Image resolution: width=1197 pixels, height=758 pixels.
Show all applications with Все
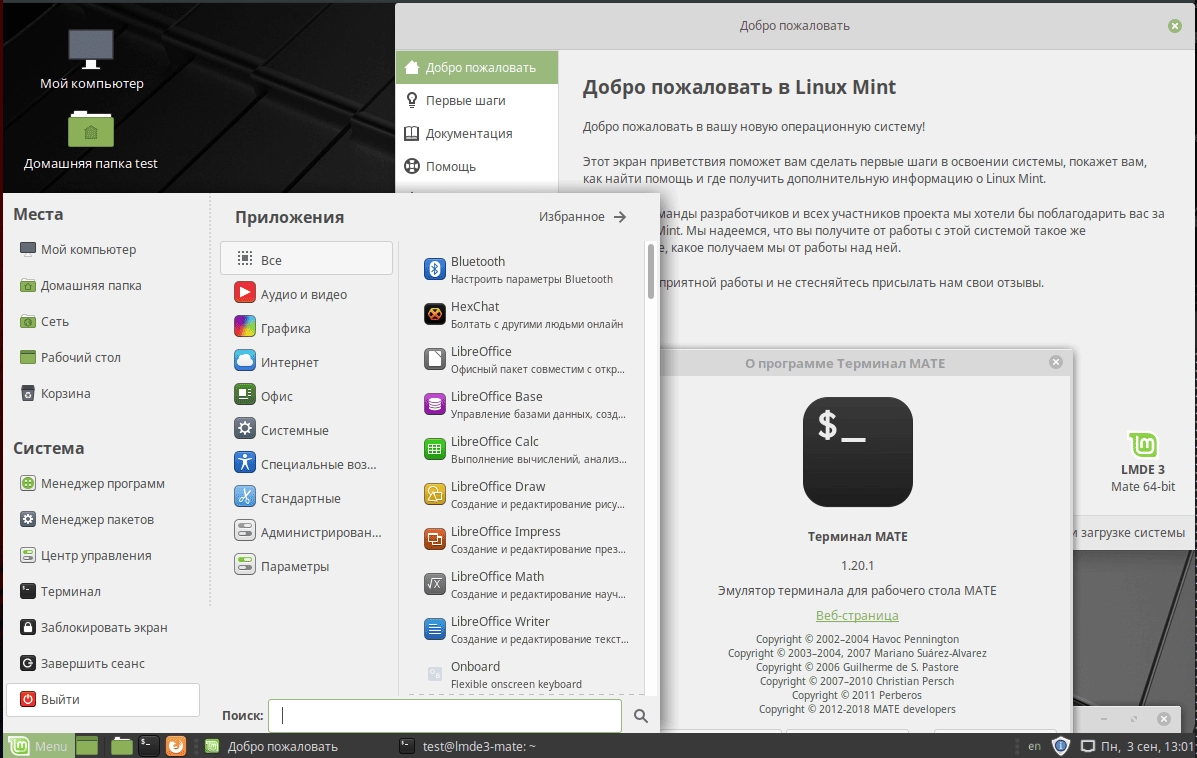pyautogui.click(x=306, y=259)
